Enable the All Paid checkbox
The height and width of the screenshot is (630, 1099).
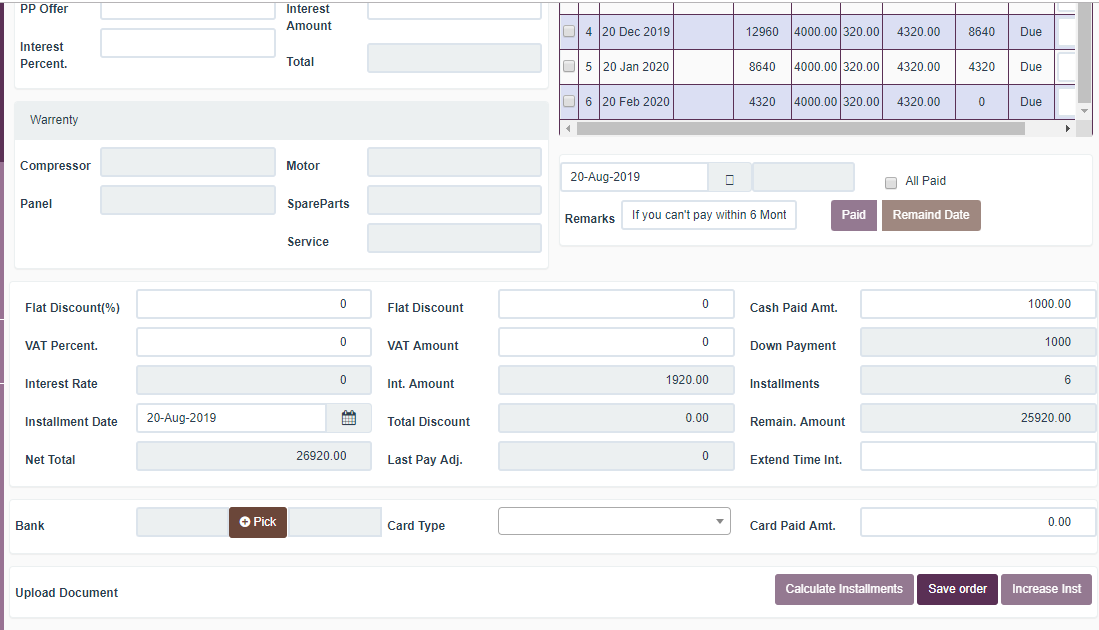889,182
